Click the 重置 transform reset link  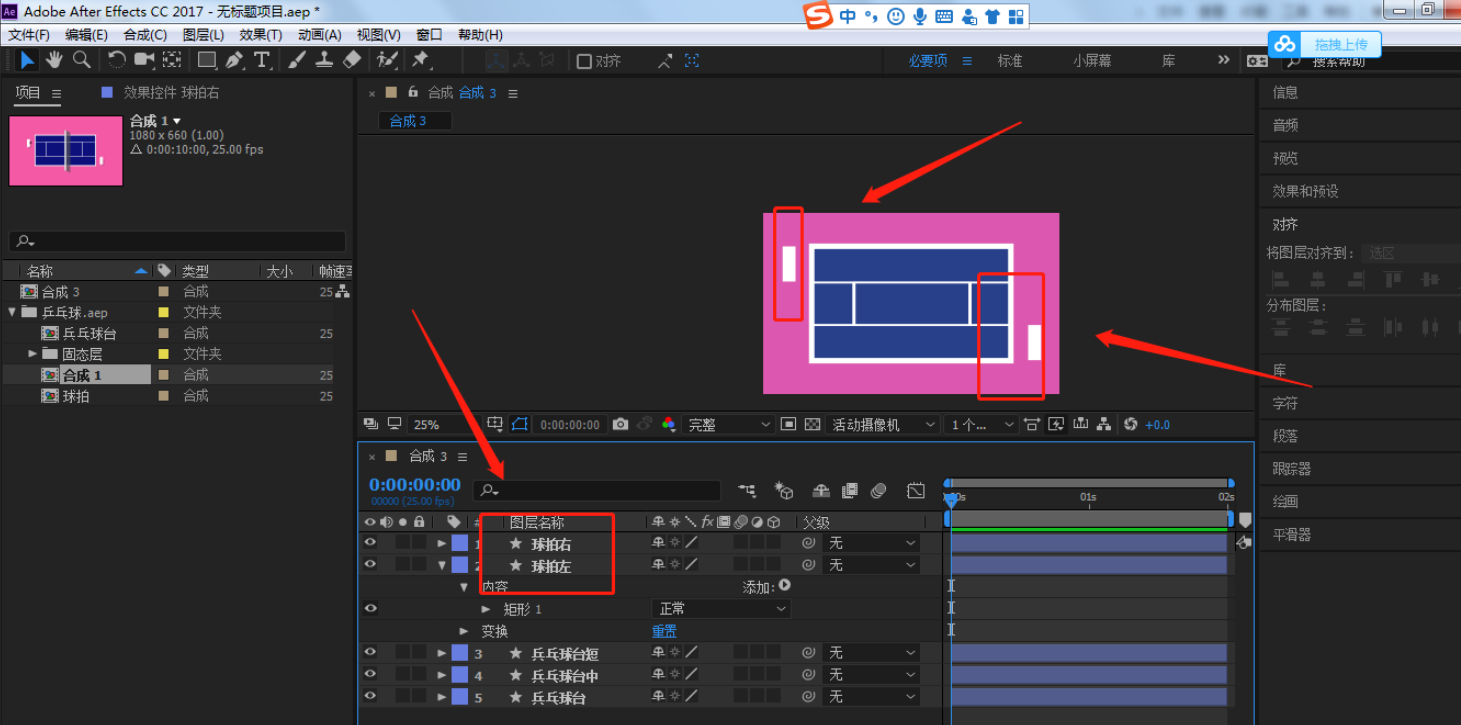pyautogui.click(x=664, y=631)
